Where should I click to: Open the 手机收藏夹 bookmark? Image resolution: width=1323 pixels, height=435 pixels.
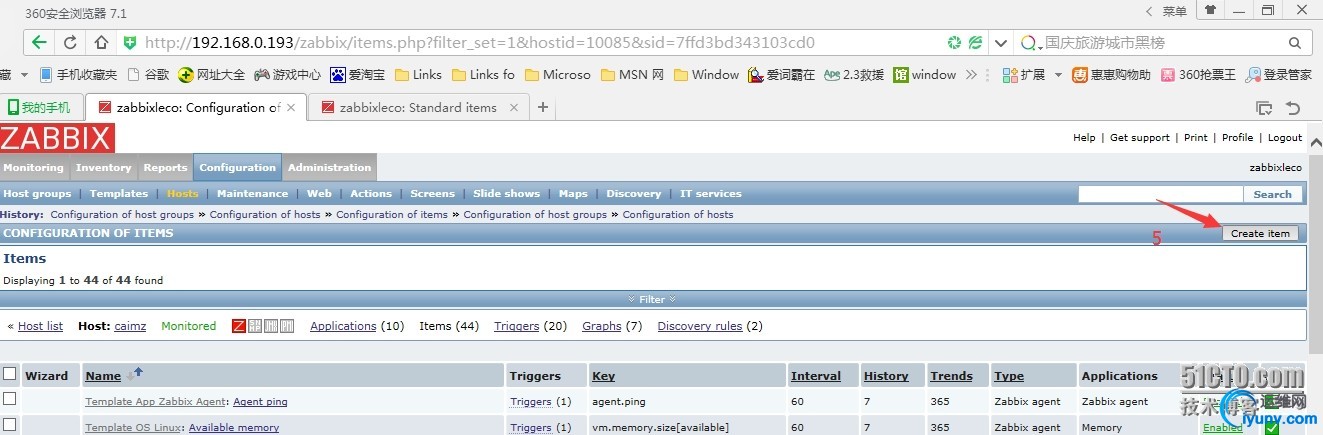tap(78, 74)
